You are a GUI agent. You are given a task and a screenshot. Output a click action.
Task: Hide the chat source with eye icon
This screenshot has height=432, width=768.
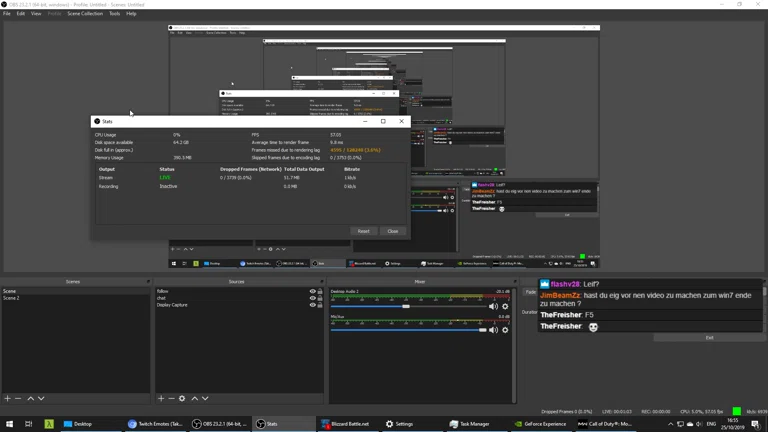pos(312,298)
